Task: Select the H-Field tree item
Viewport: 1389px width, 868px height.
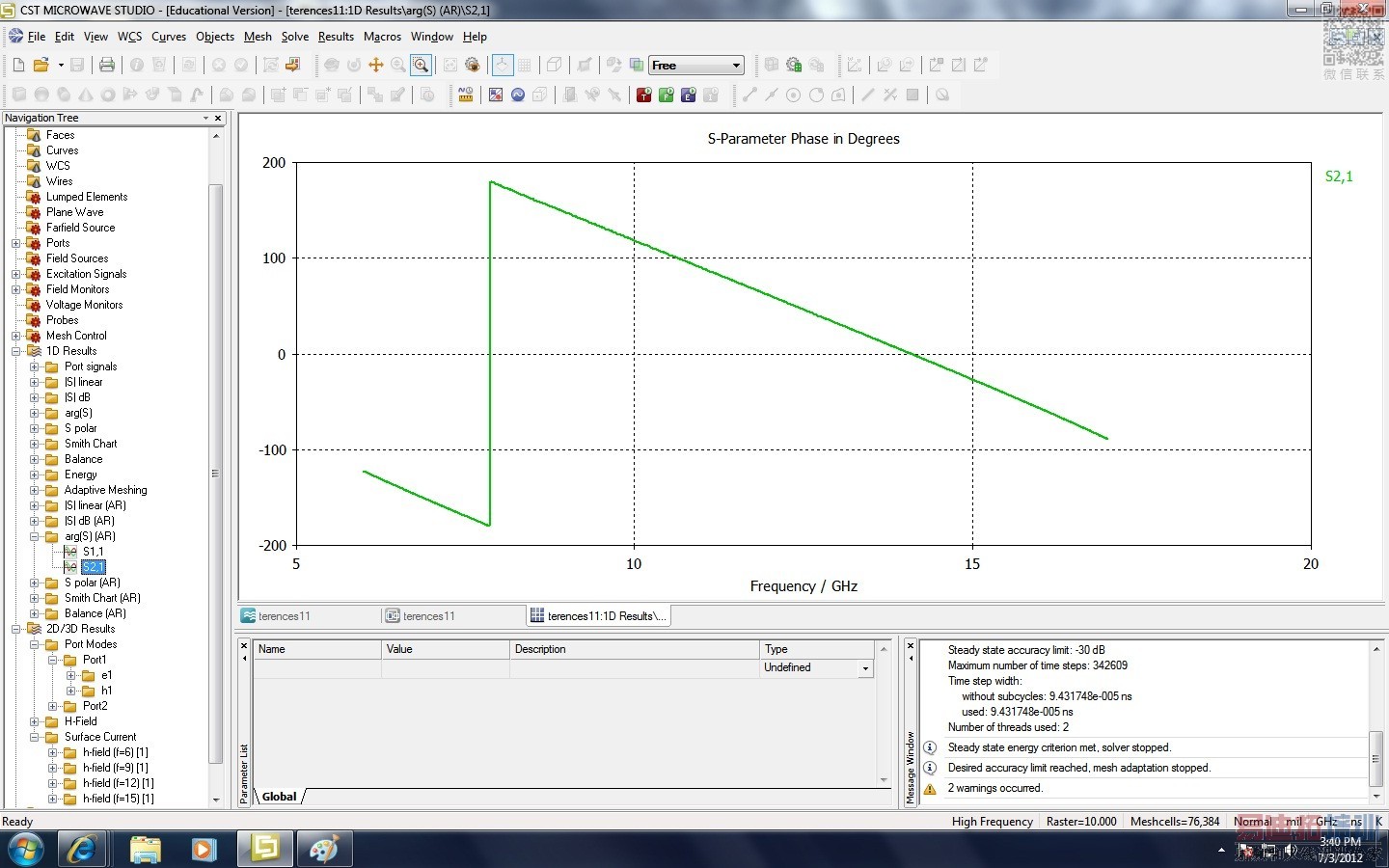Action: (80, 721)
